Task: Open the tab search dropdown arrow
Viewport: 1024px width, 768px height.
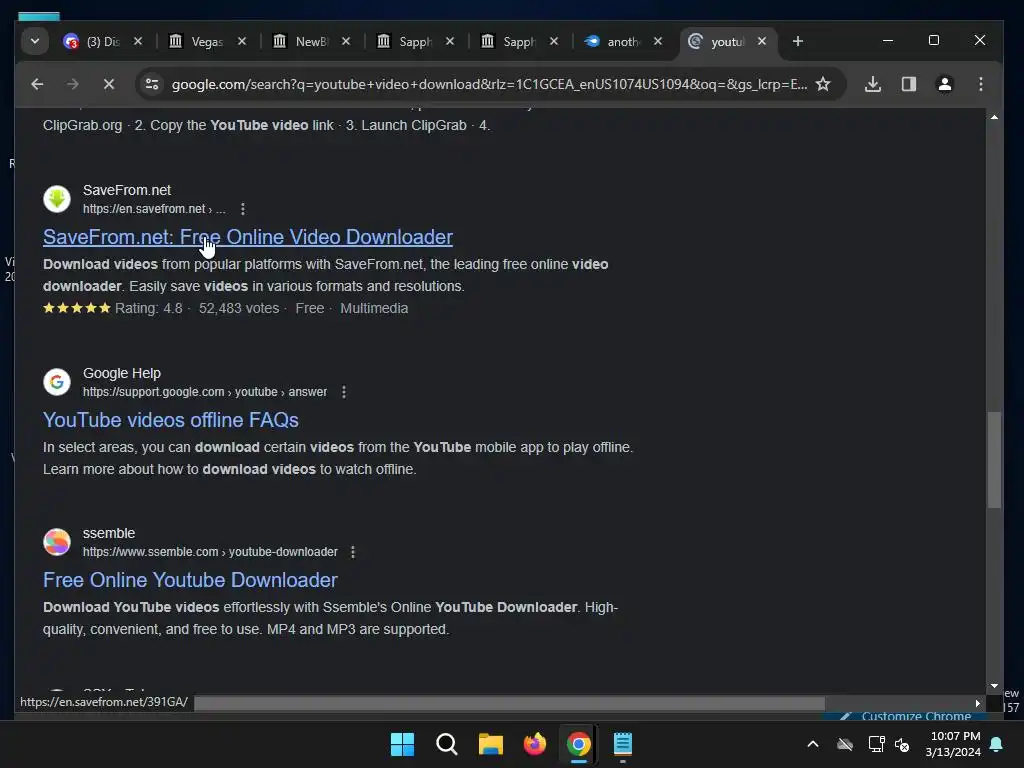Action: [x=35, y=41]
